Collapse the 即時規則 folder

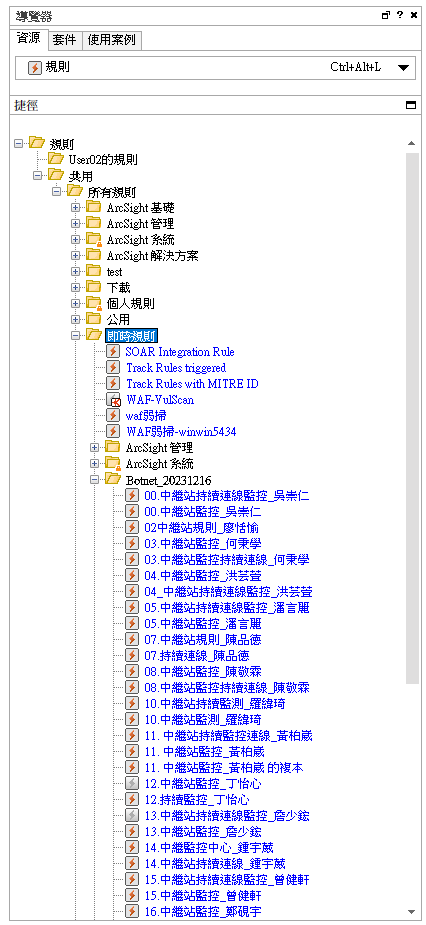click(x=76, y=335)
